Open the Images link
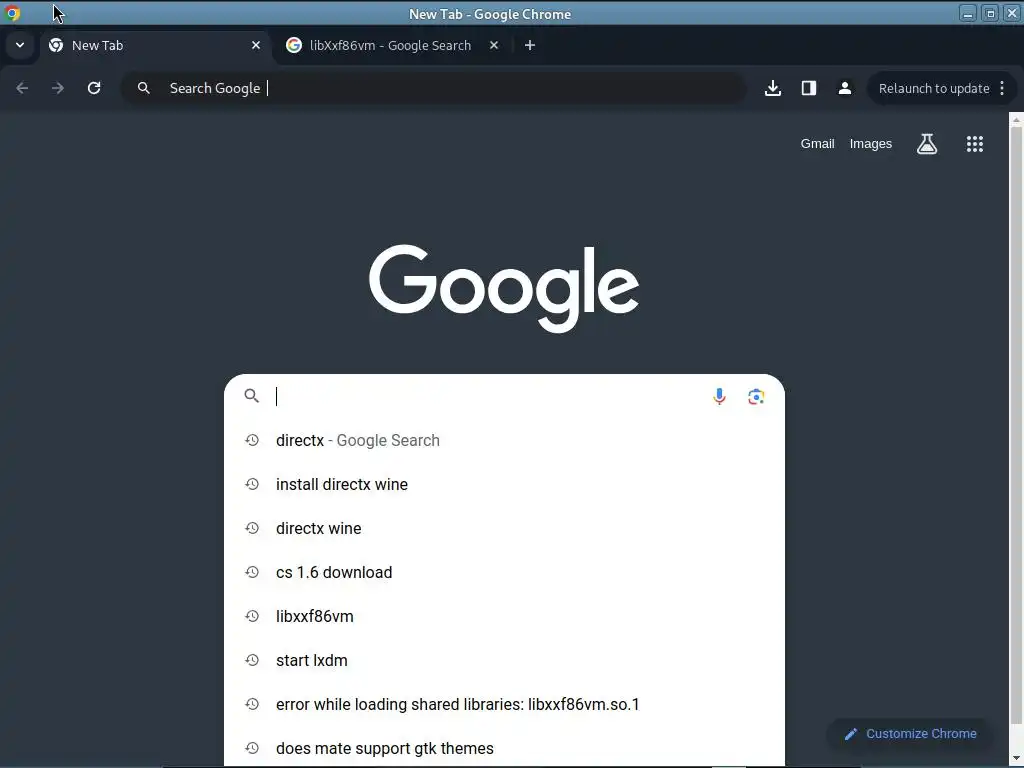Screen dimensions: 1024x768 pyautogui.click(x=871, y=144)
